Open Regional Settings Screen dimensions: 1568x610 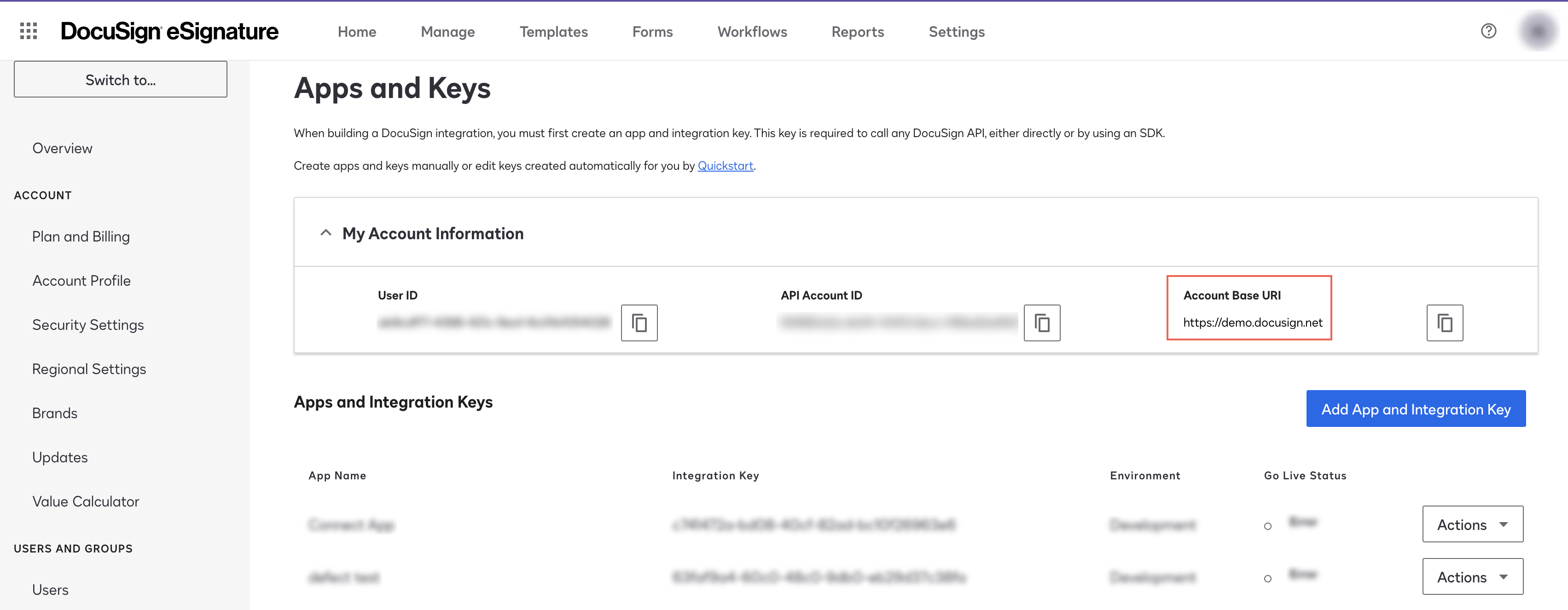click(89, 369)
